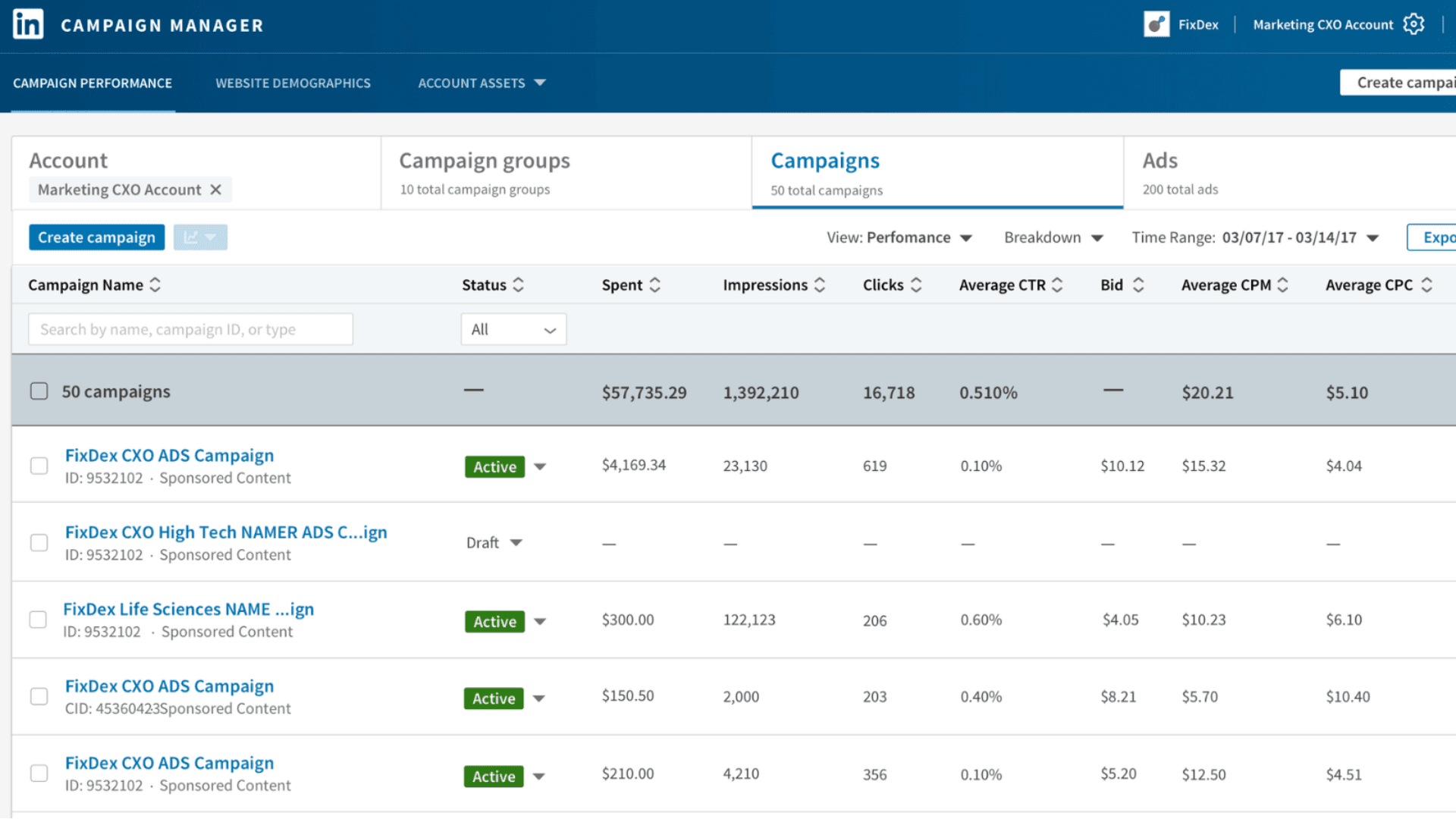
Task: Click the blue Create campaign button
Action: (96, 237)
